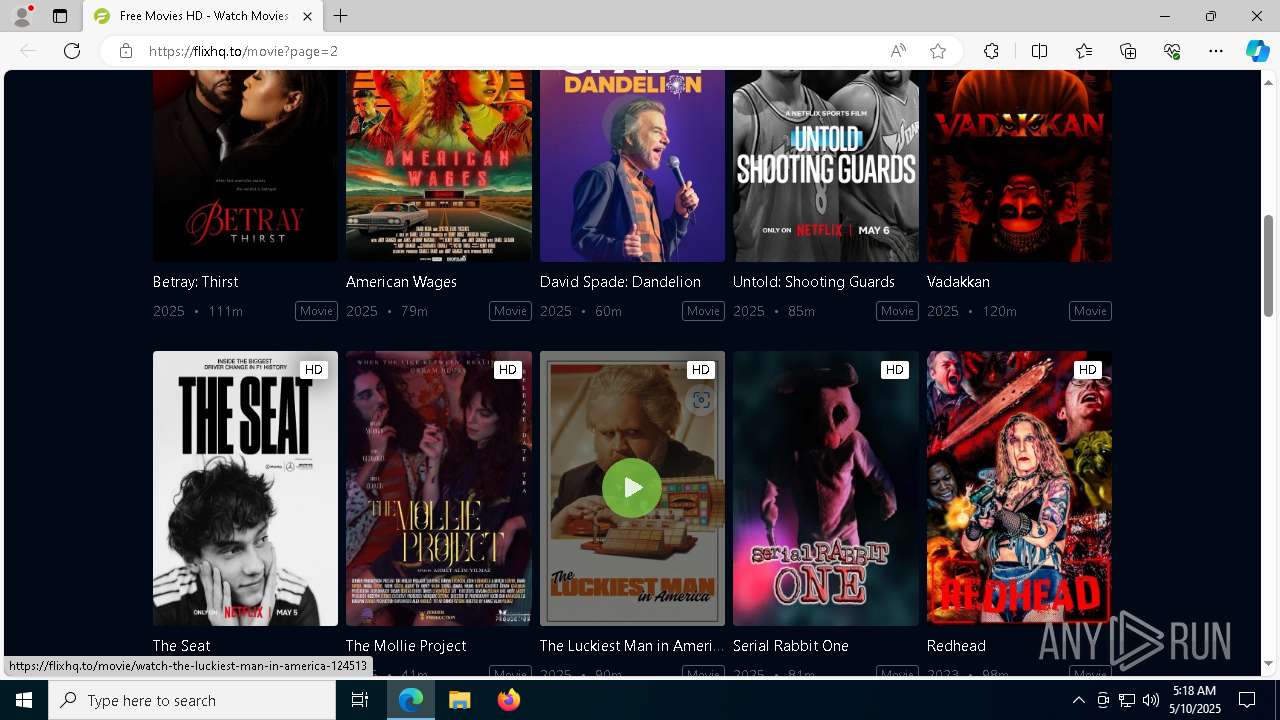The width and height of the screenshot is (1280, 720).
Task: Toggle split screen view
Action: (1039, 51)
